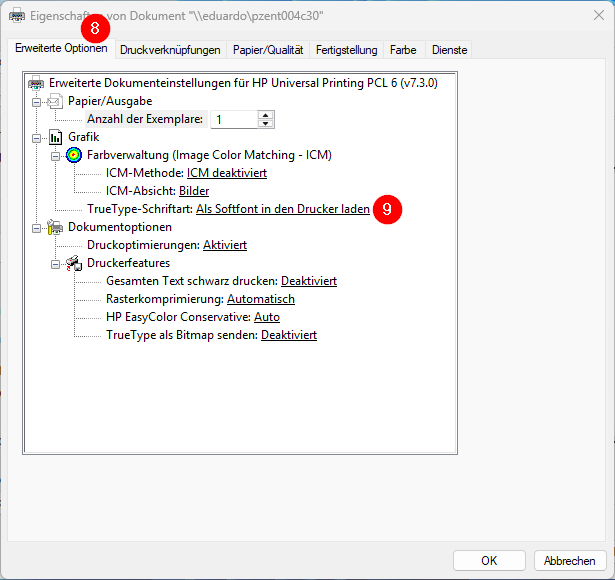
Task: Click the printer icon next to Dokumentoptionen
Action: (x=55, y=227)
